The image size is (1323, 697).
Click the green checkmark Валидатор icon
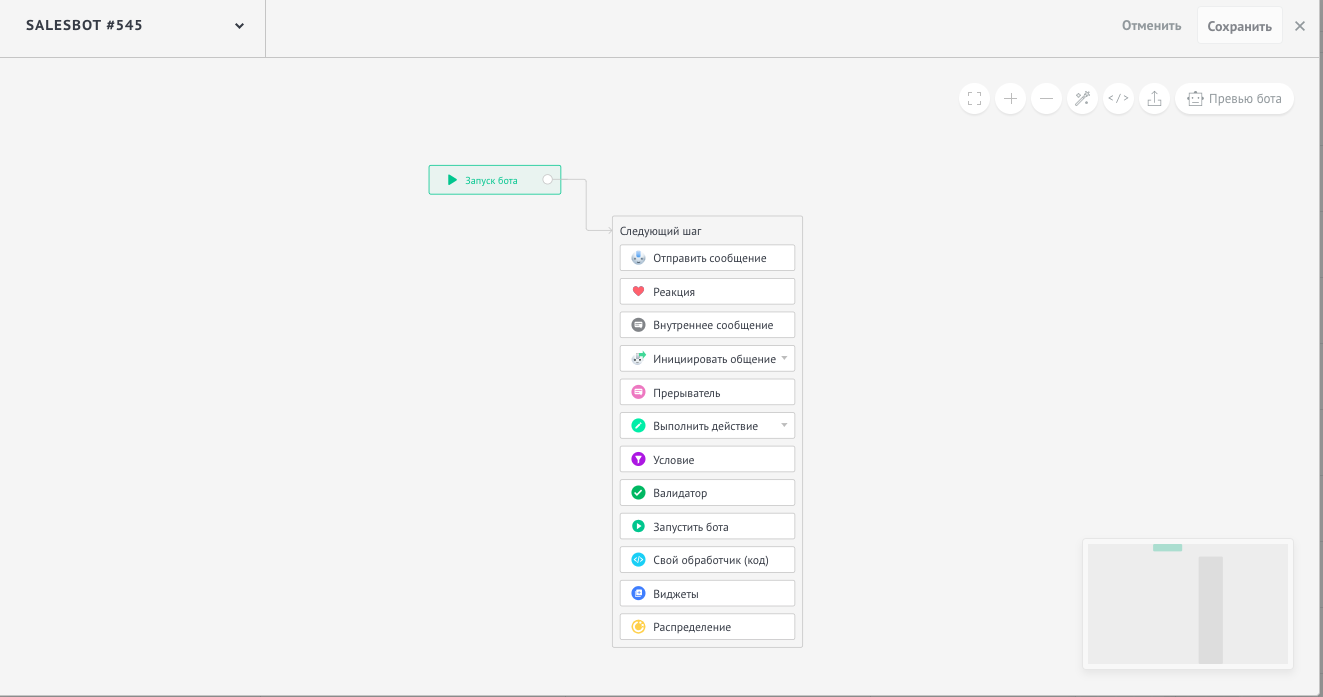pyautogui.click(x=638, y=493)
